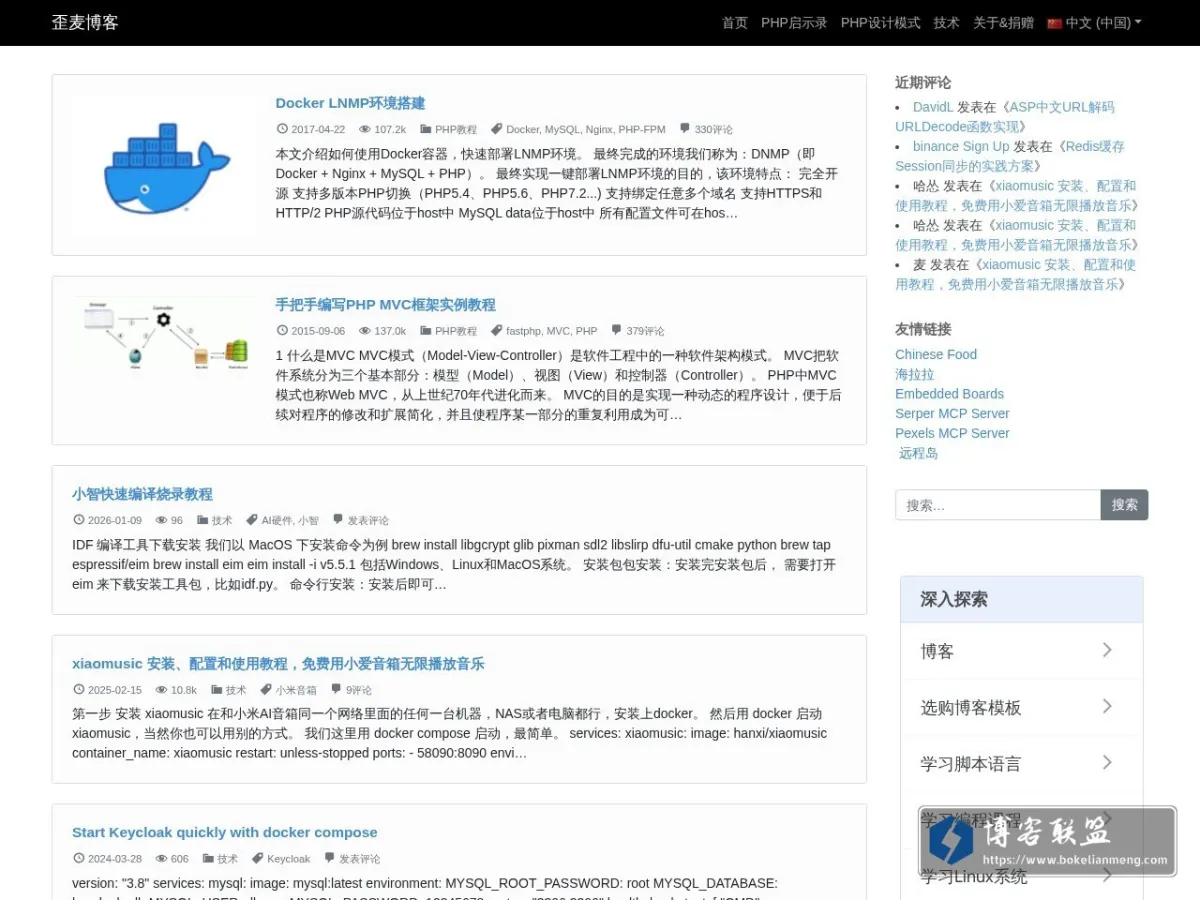Click clock icon beside 2015-09-06

tap(282, 331)
